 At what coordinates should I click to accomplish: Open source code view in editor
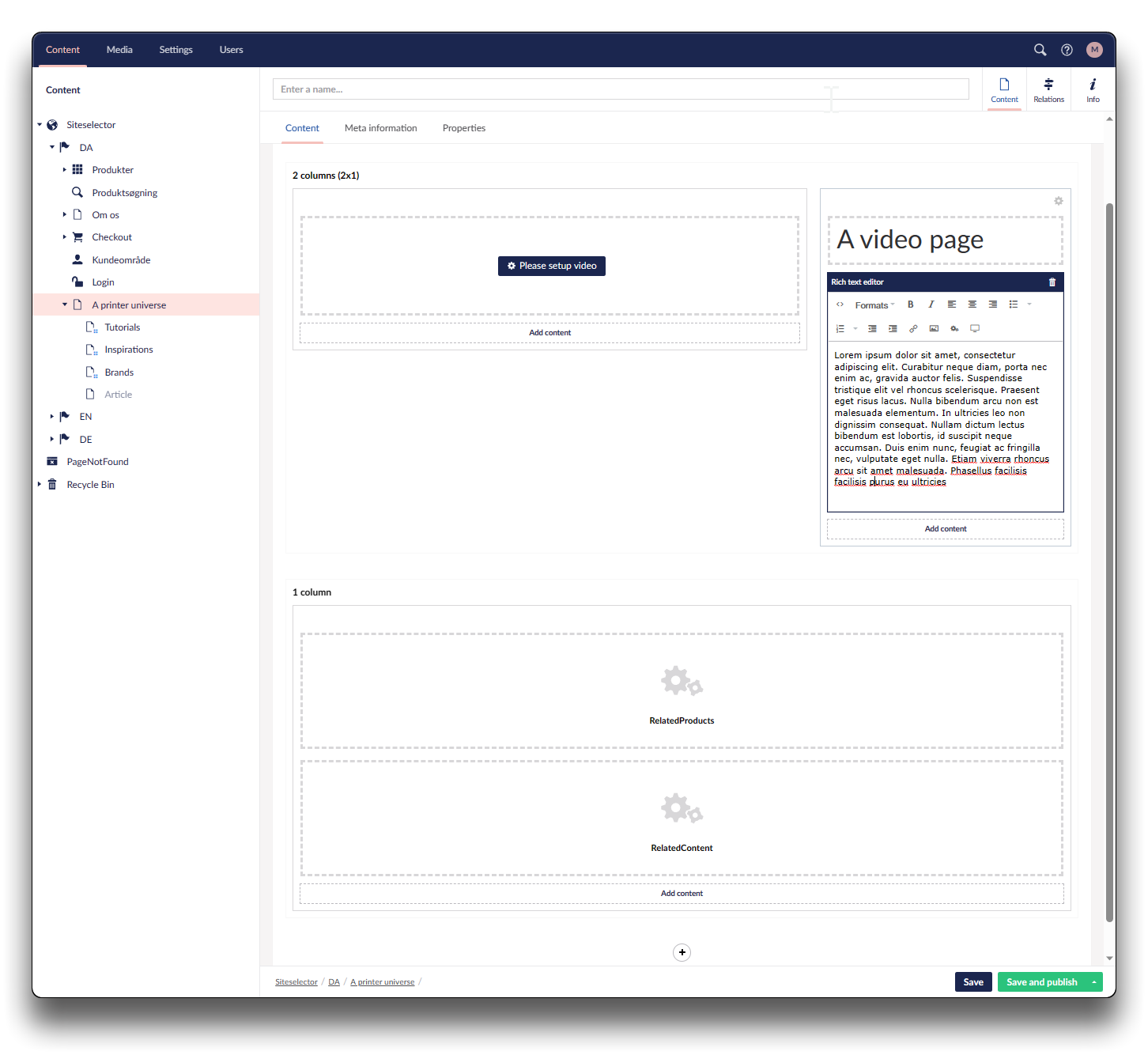coord(840,304)
